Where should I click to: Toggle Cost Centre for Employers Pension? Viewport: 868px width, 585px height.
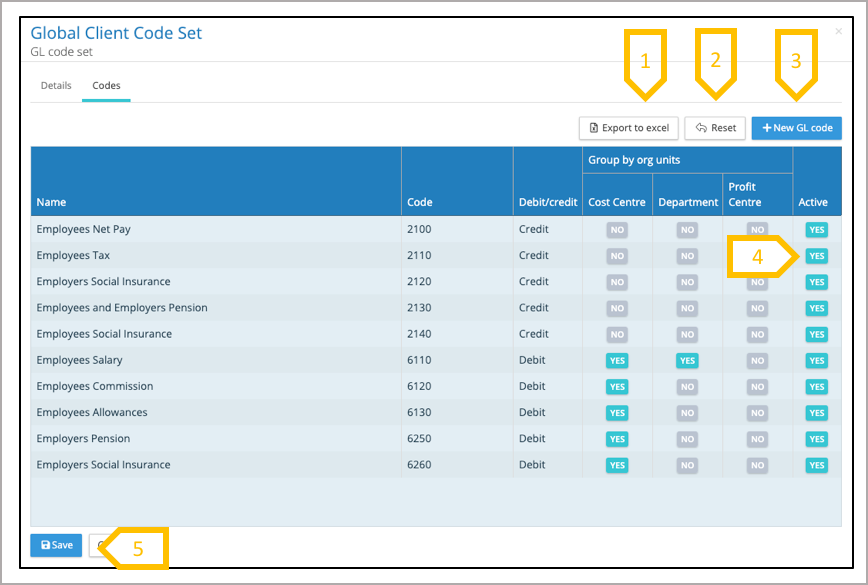(617, 439)
